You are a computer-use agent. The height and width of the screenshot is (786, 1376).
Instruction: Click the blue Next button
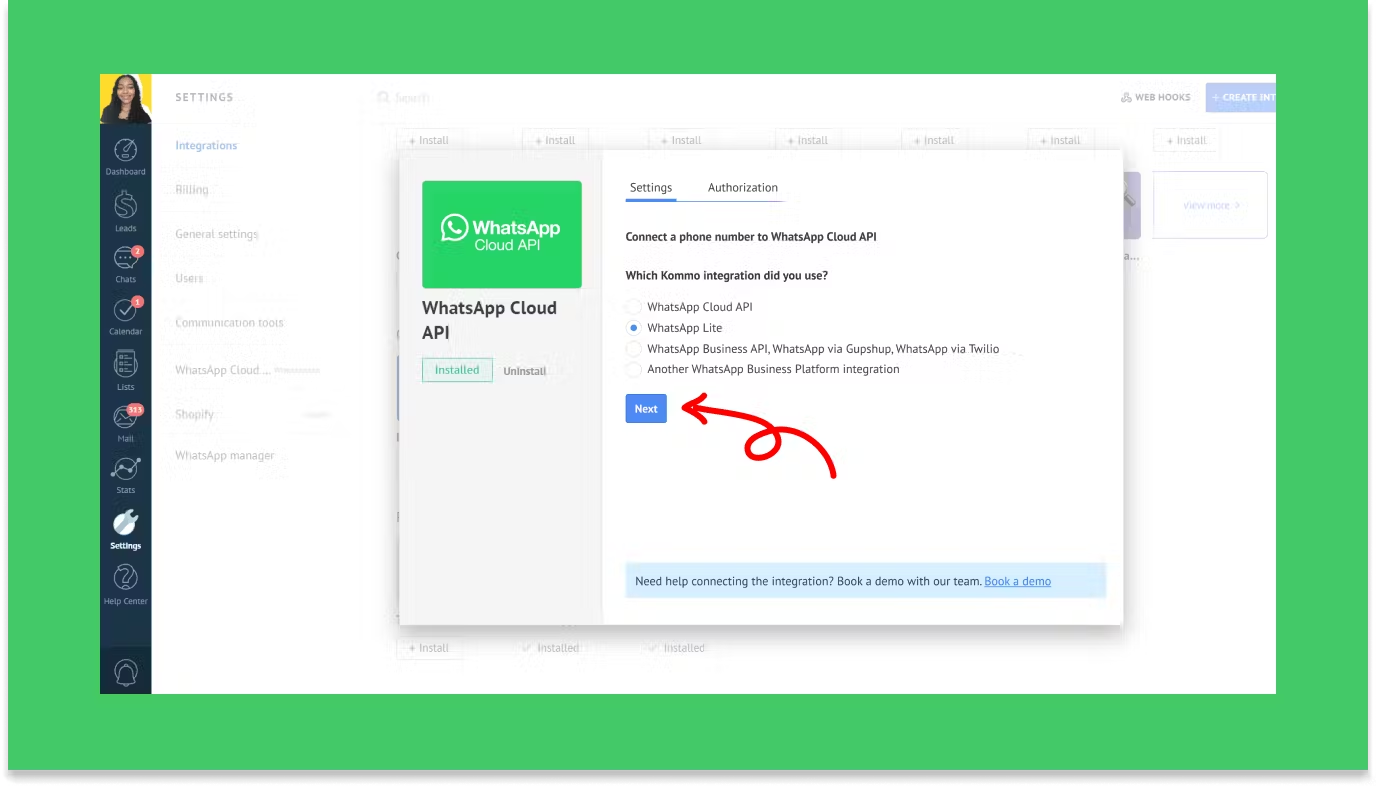click(646, 408)
